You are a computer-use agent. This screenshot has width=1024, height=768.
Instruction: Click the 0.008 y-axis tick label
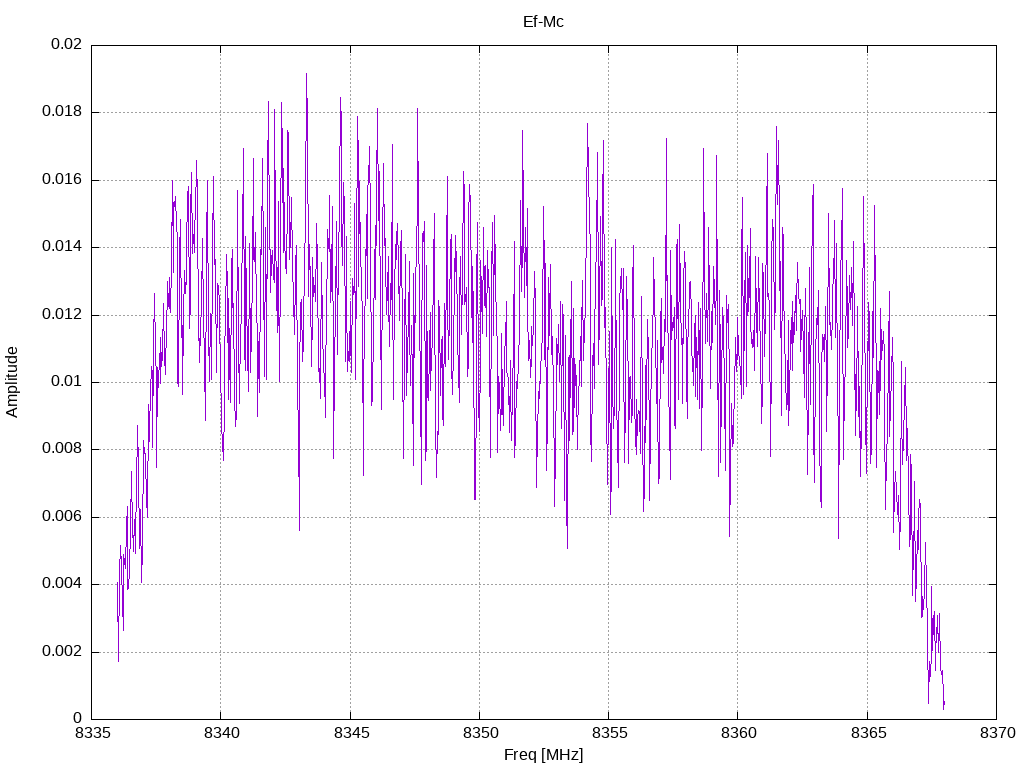pos(62,449)
